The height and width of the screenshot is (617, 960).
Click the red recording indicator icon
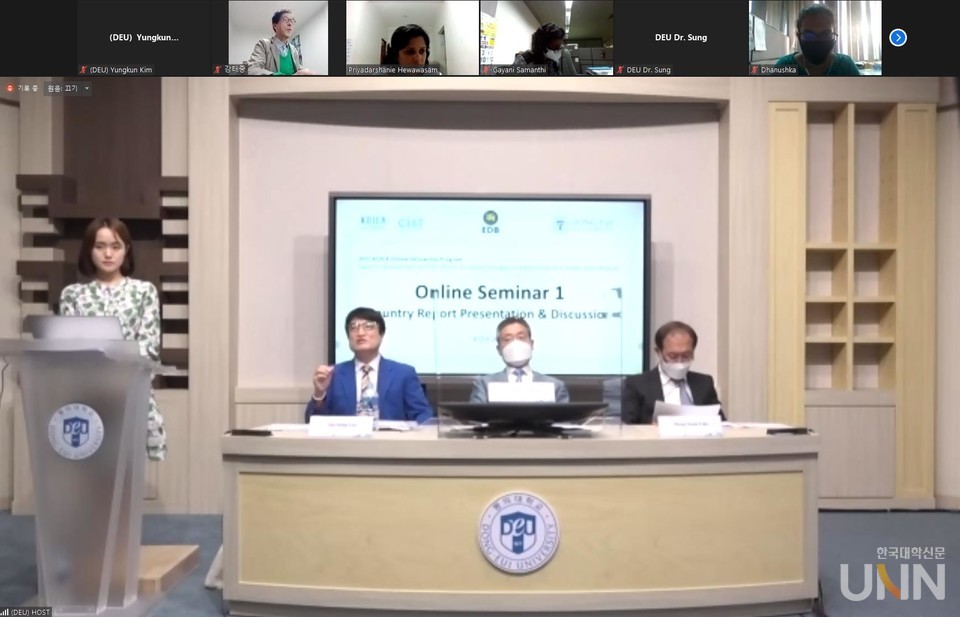[x=11, y=87]
